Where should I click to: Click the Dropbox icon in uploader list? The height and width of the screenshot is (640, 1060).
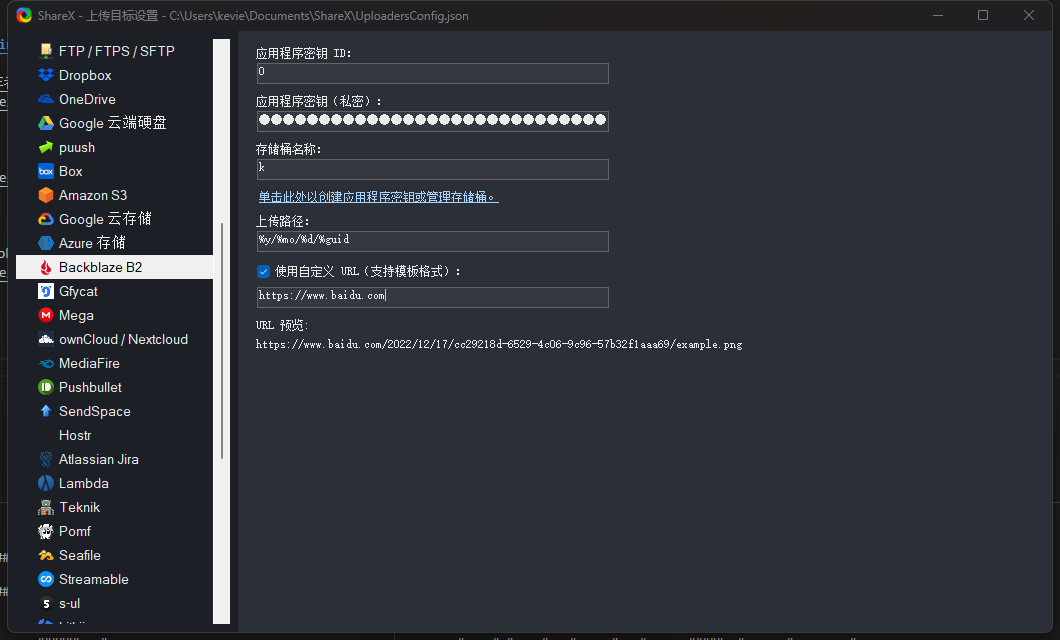(x=45, y=75)
